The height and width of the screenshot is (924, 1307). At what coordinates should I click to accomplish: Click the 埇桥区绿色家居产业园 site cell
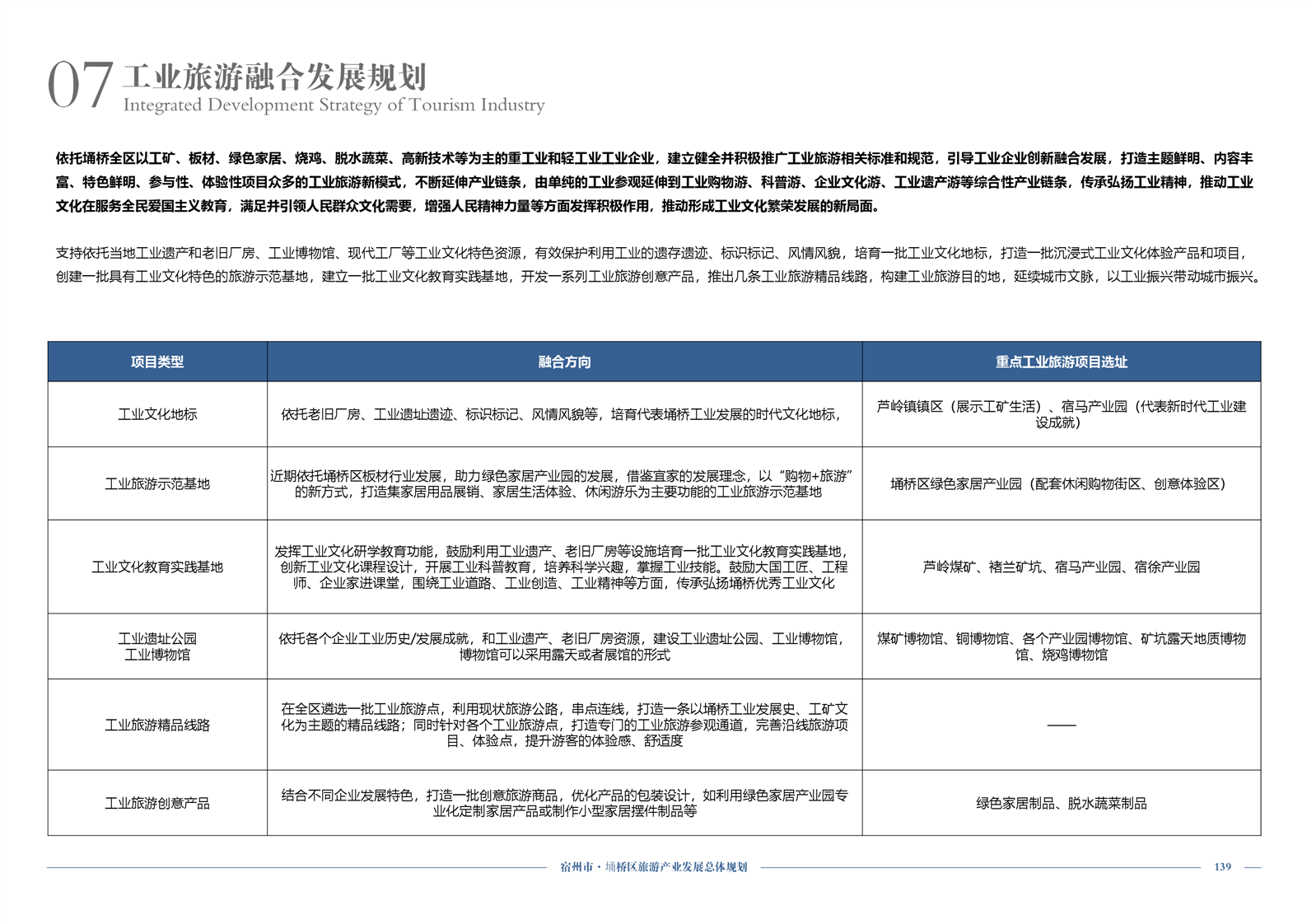[x=1061, y=484]
